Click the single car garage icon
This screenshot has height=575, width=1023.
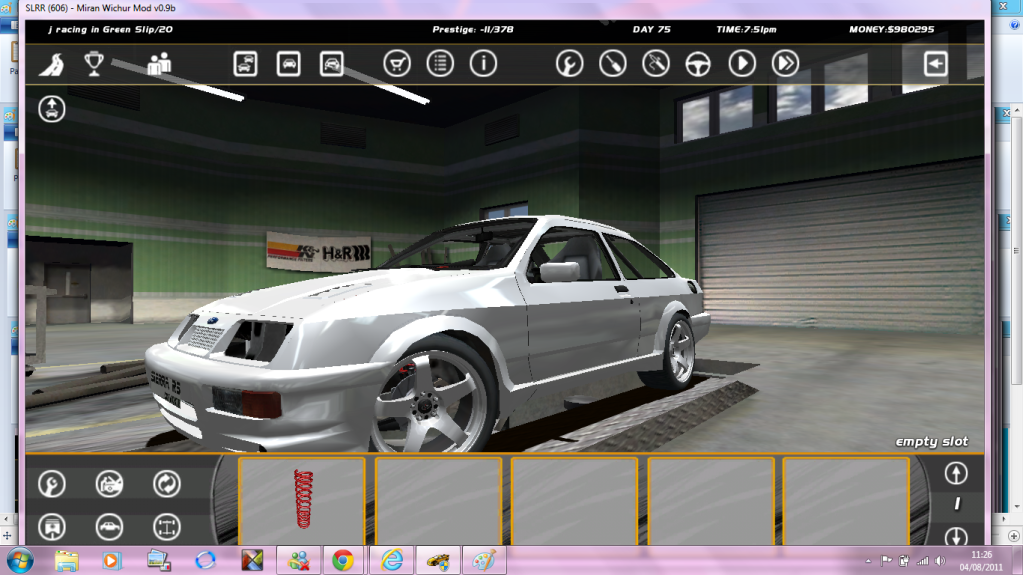[x=288, y=64]
